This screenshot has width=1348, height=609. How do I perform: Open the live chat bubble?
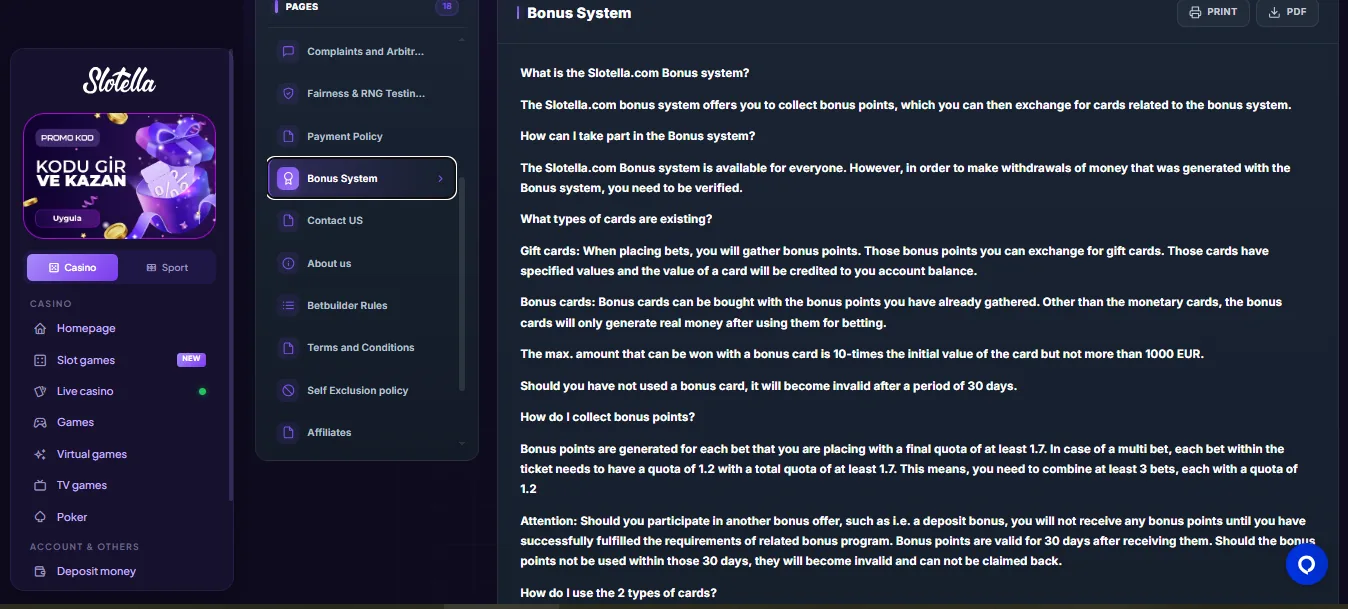click(1306, 564)
